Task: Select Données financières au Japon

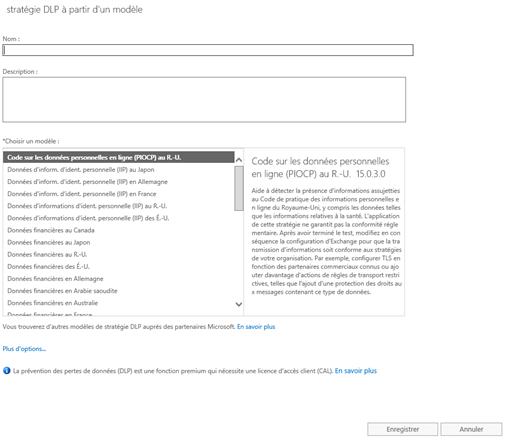Action: (119, 242)
